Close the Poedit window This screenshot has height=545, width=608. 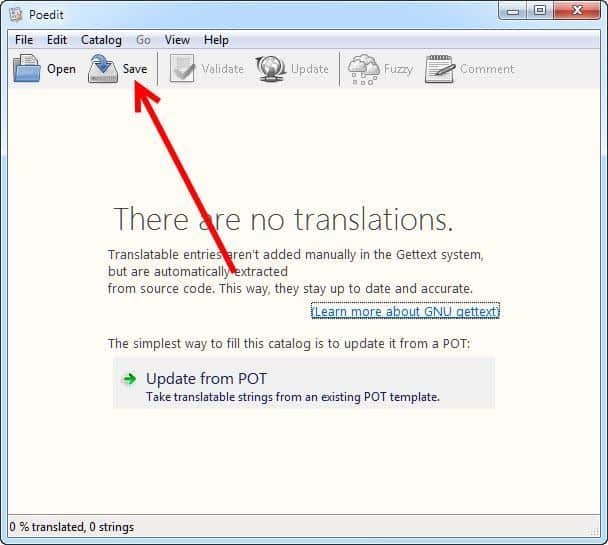click(577, 11)
